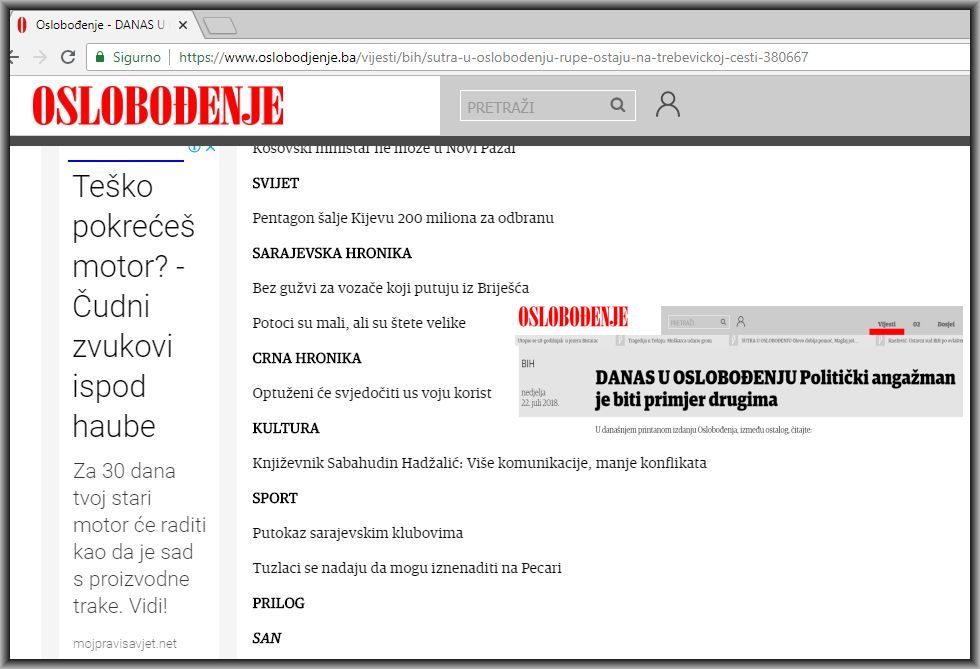Click 'Bez gužvi za vozače koji putuju iz Briješća'
This screenshot has width=980, height=669.
pos(391,288)
